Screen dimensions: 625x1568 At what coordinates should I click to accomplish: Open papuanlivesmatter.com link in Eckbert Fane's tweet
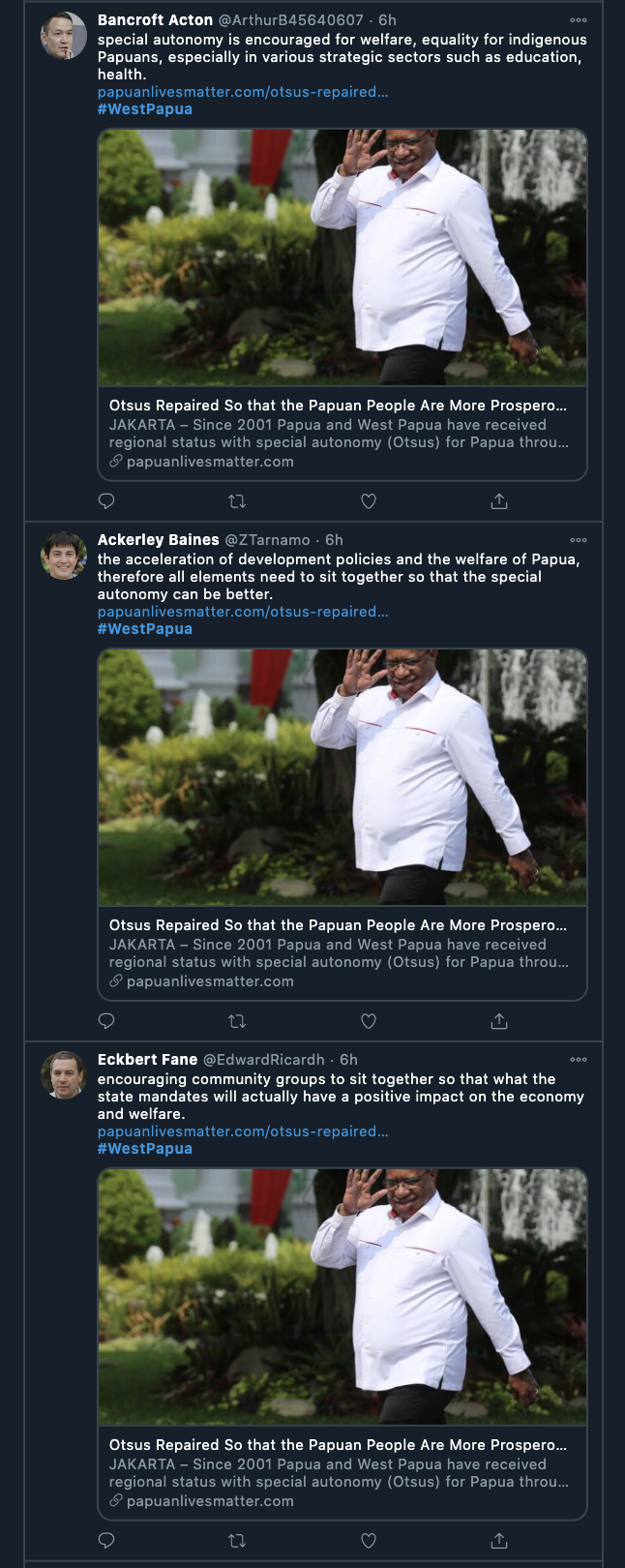243,1131
